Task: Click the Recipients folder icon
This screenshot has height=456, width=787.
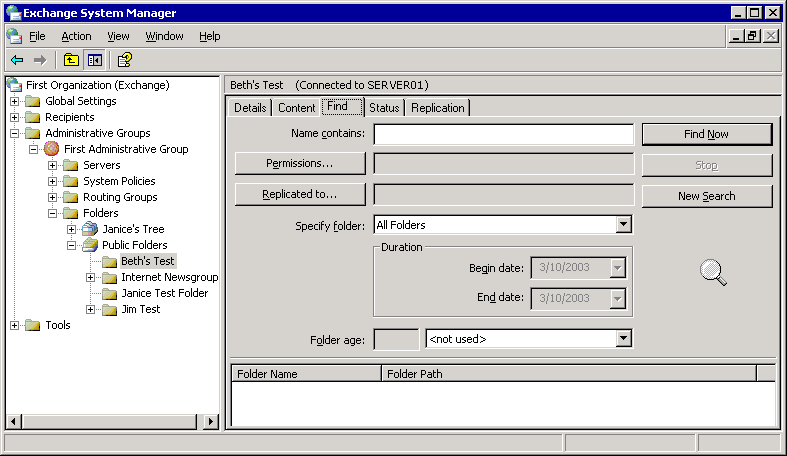Action: click(x=33, y=117)
